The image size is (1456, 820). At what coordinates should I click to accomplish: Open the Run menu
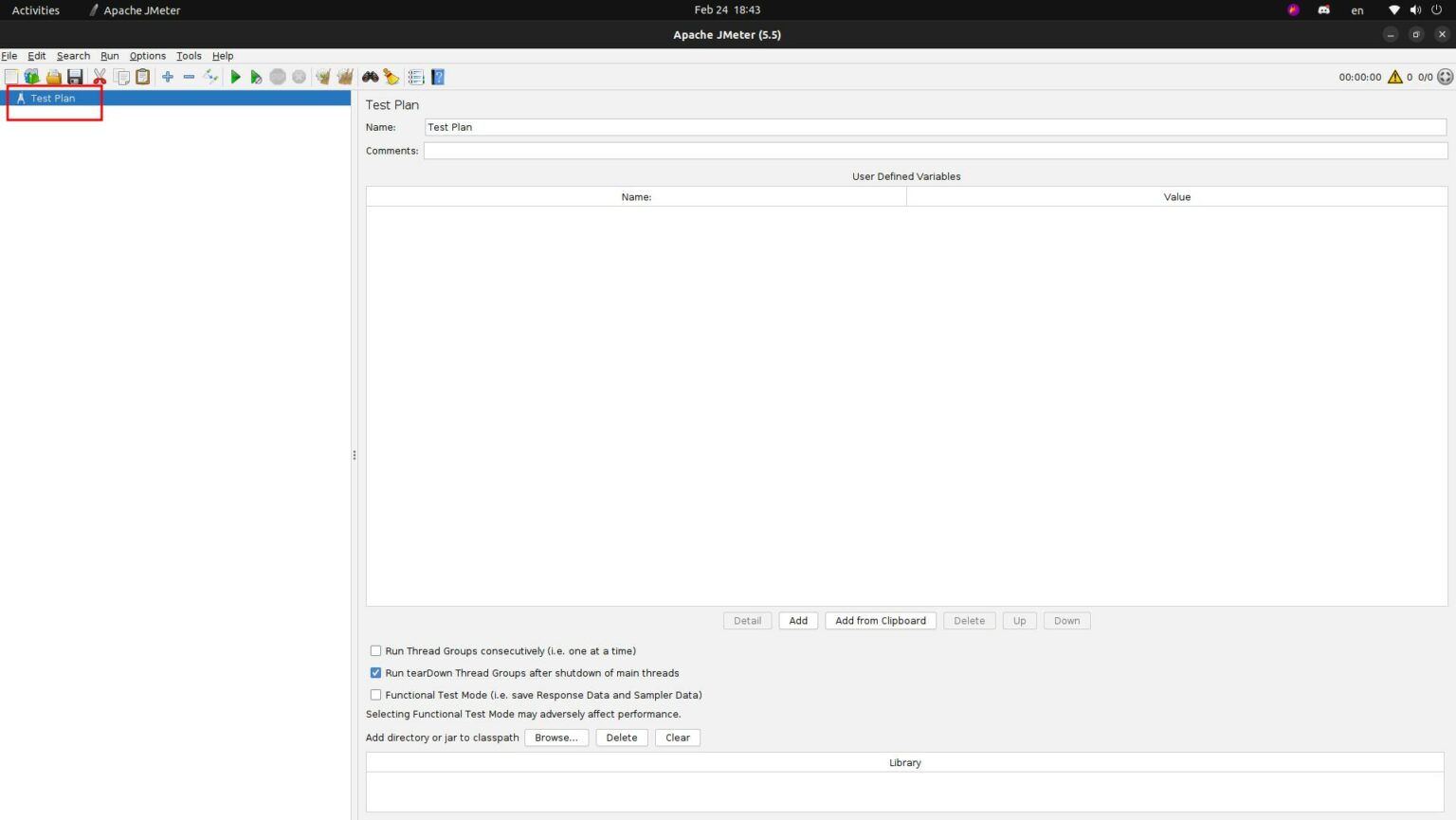pos(110,56)
